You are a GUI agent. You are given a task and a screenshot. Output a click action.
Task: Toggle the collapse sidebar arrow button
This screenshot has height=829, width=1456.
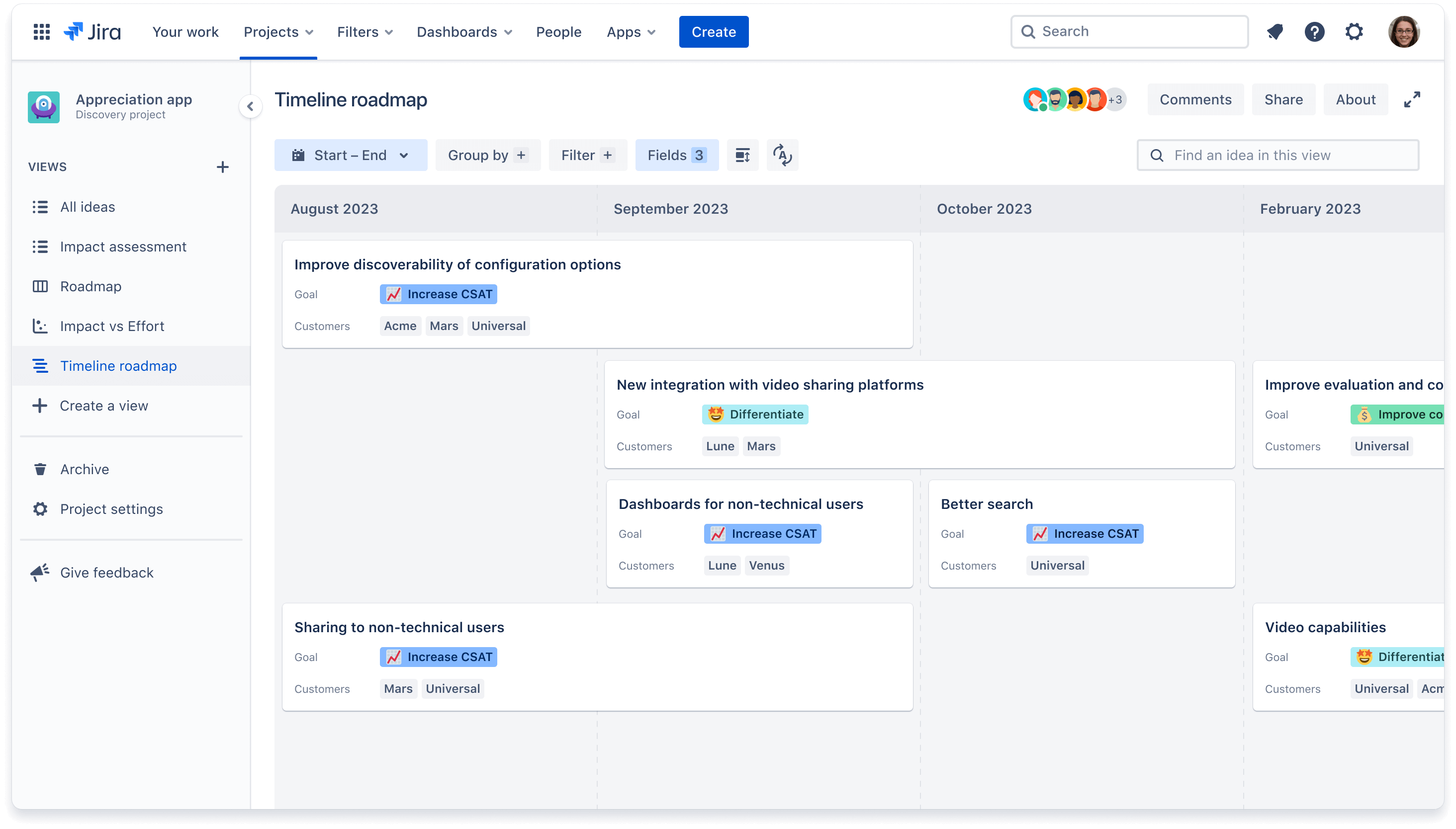click(250, 106)
